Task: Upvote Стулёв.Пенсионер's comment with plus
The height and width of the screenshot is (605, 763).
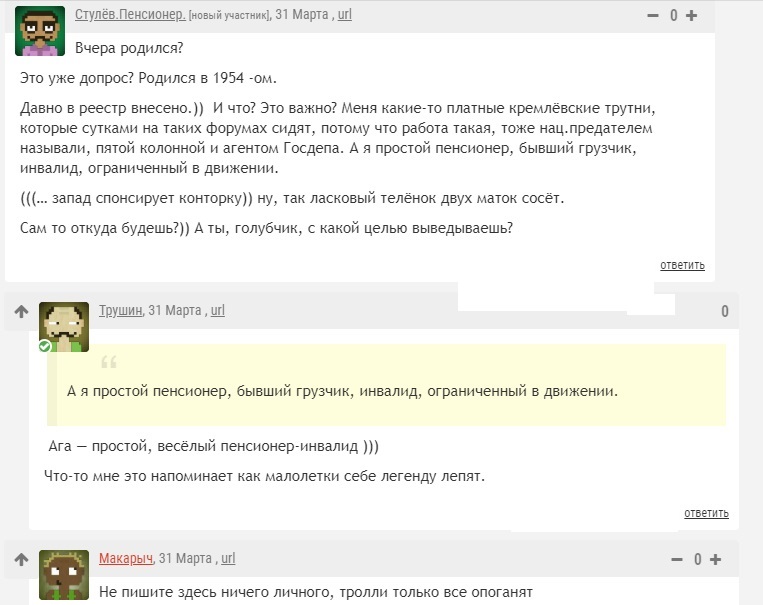Action: pyautogui.click(x=691, y=16)
